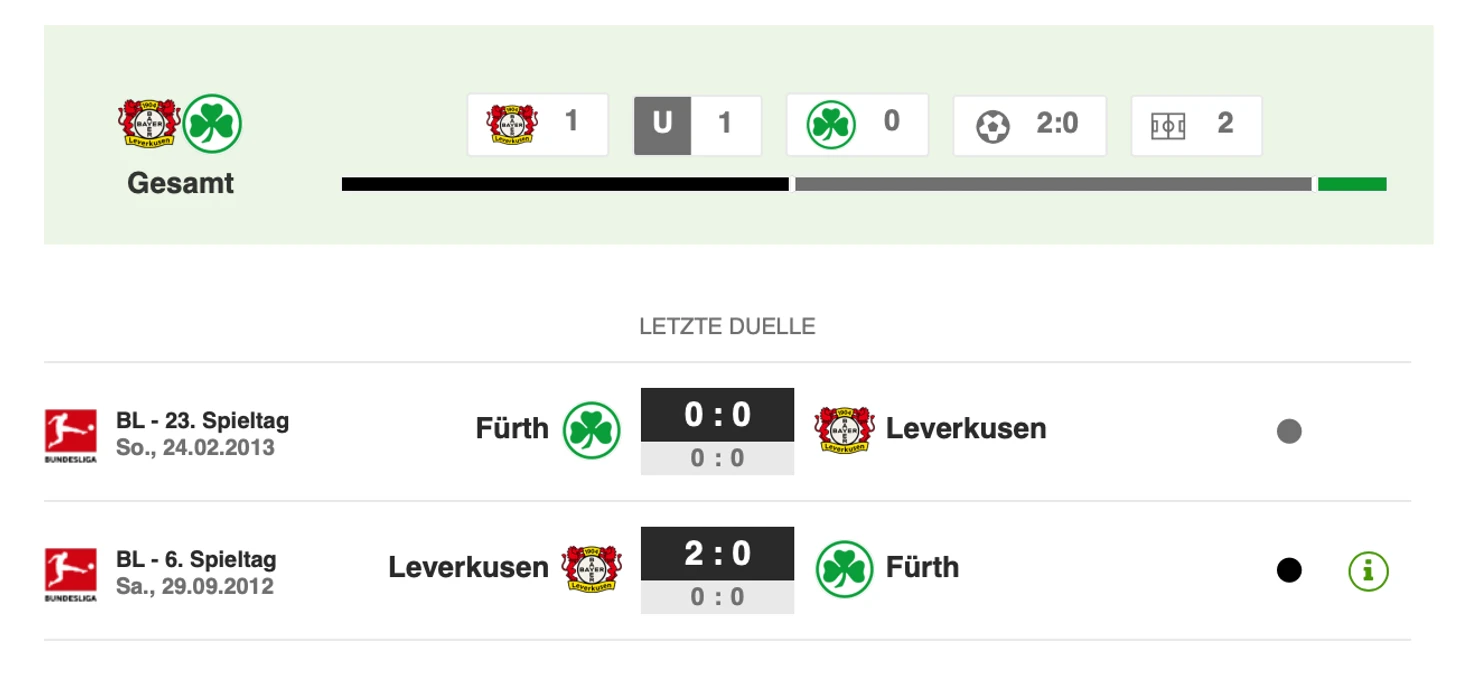Click the Fürth wins stat box cloverleaf
The height and width of the screenshot is (674, 1460).
[832, 124]
